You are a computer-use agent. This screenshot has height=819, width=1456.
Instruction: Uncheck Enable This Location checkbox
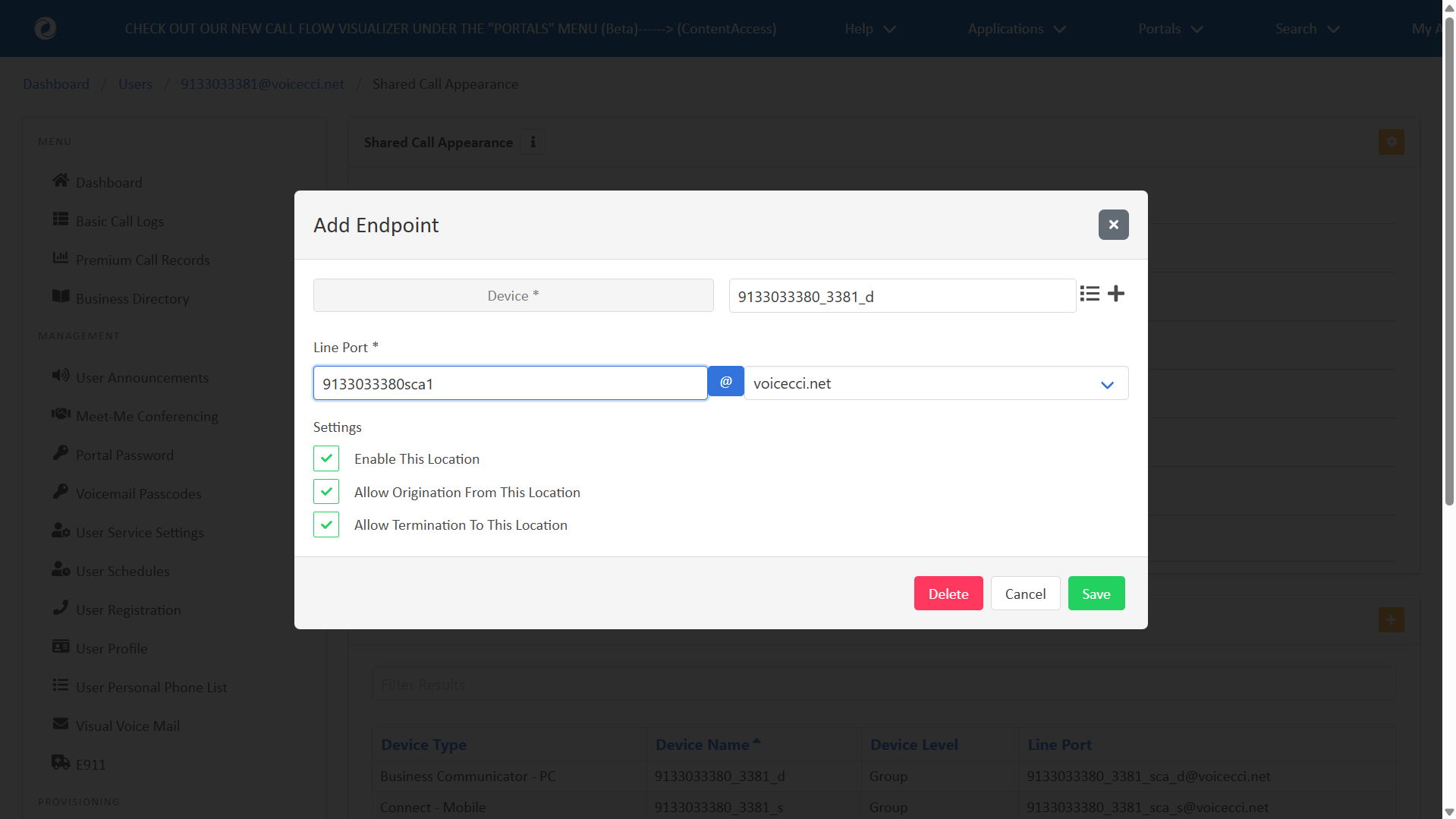click(x=326, y=458)
